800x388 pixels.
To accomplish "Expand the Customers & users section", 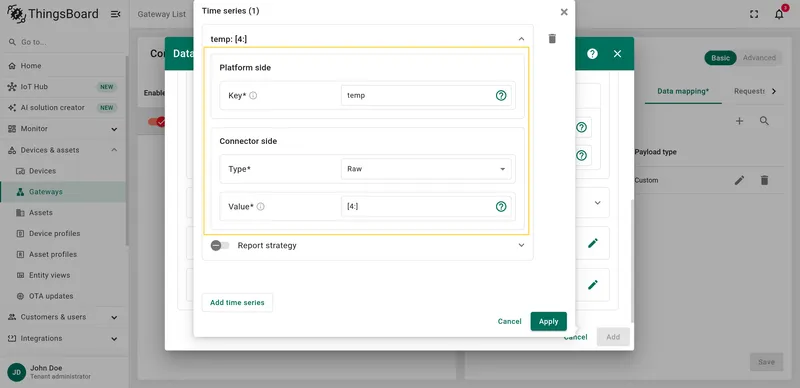I will [x=63, y=317].
